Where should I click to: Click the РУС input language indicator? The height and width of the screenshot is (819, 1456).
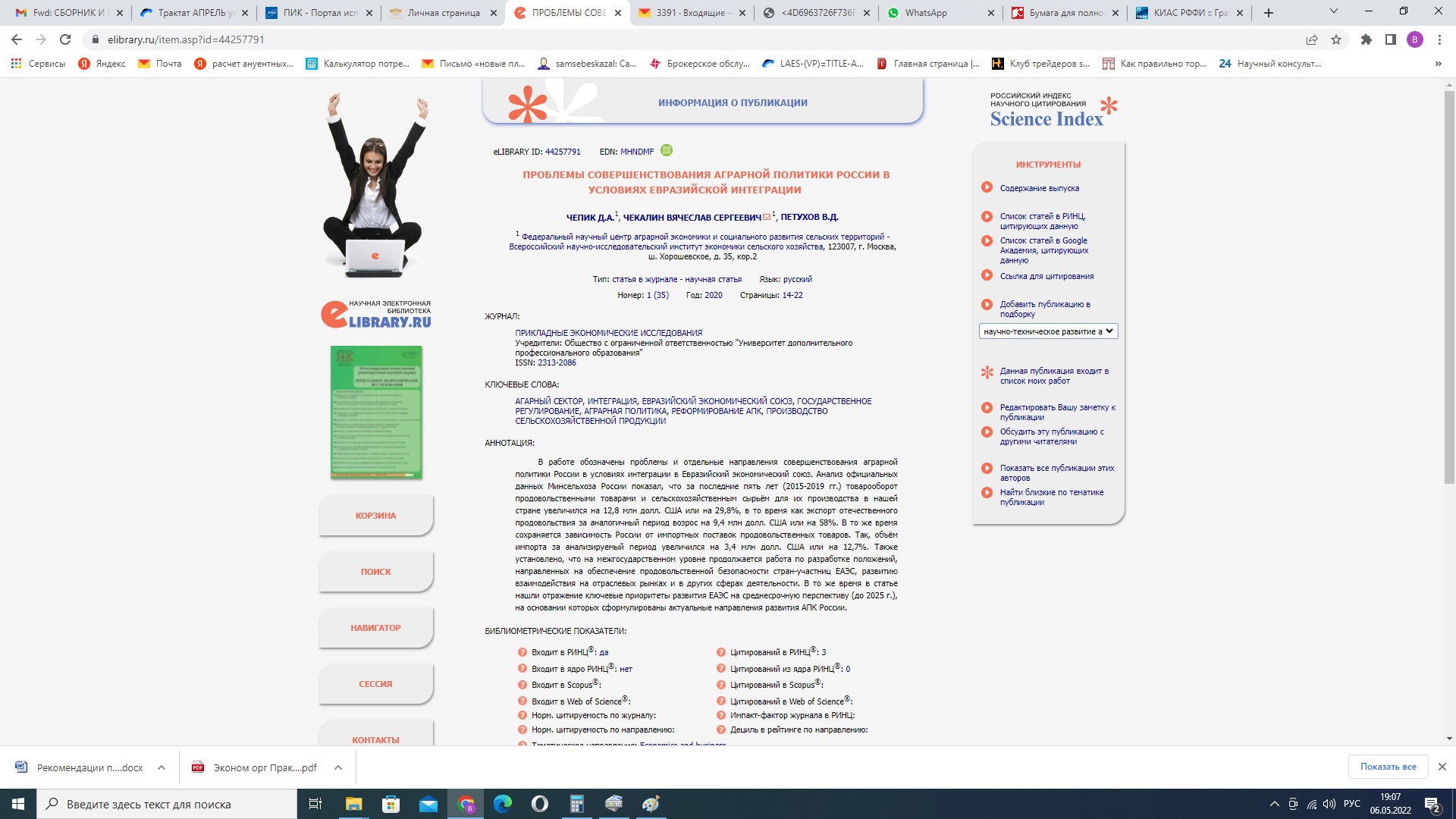tap(1352, 804)
